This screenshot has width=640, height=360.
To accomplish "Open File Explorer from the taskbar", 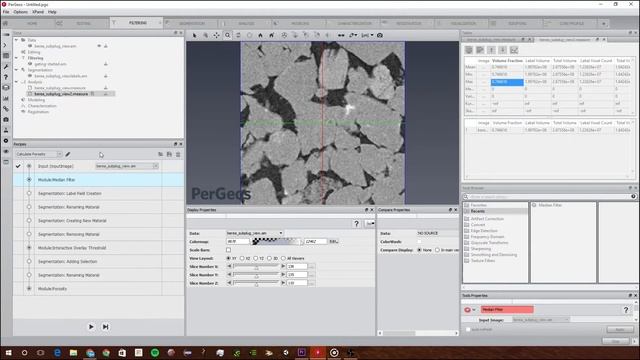I will tap(73, 353).
